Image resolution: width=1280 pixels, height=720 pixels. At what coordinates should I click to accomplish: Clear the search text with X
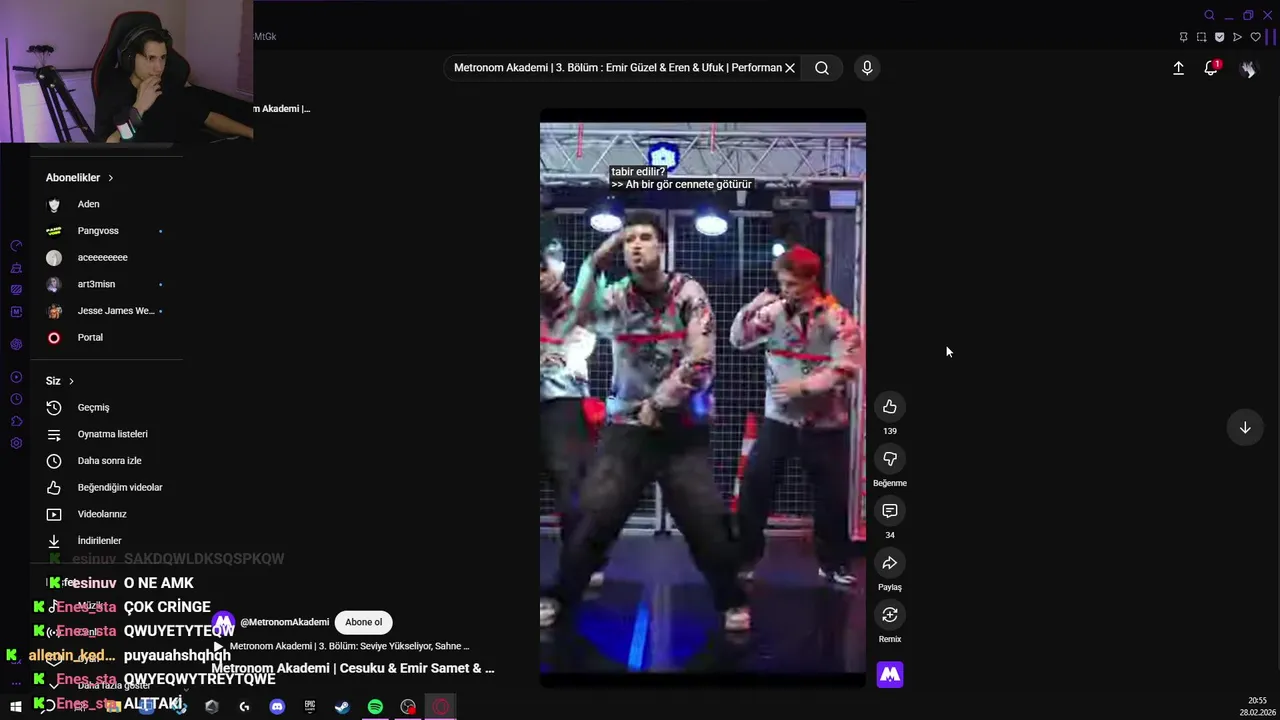click(x=790, y=68)
